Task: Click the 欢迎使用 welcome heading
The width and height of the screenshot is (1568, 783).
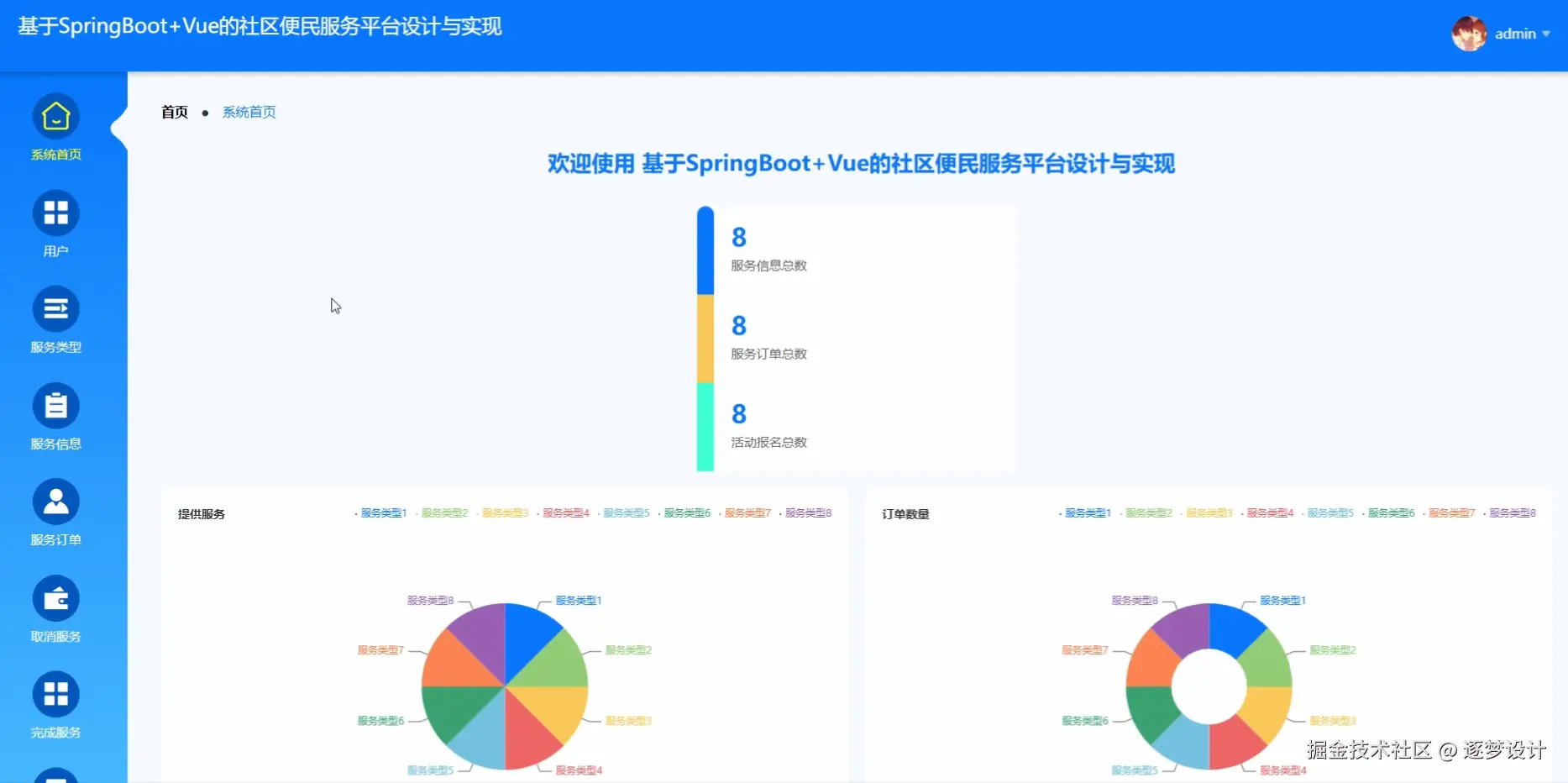Action: pos(861,163)
